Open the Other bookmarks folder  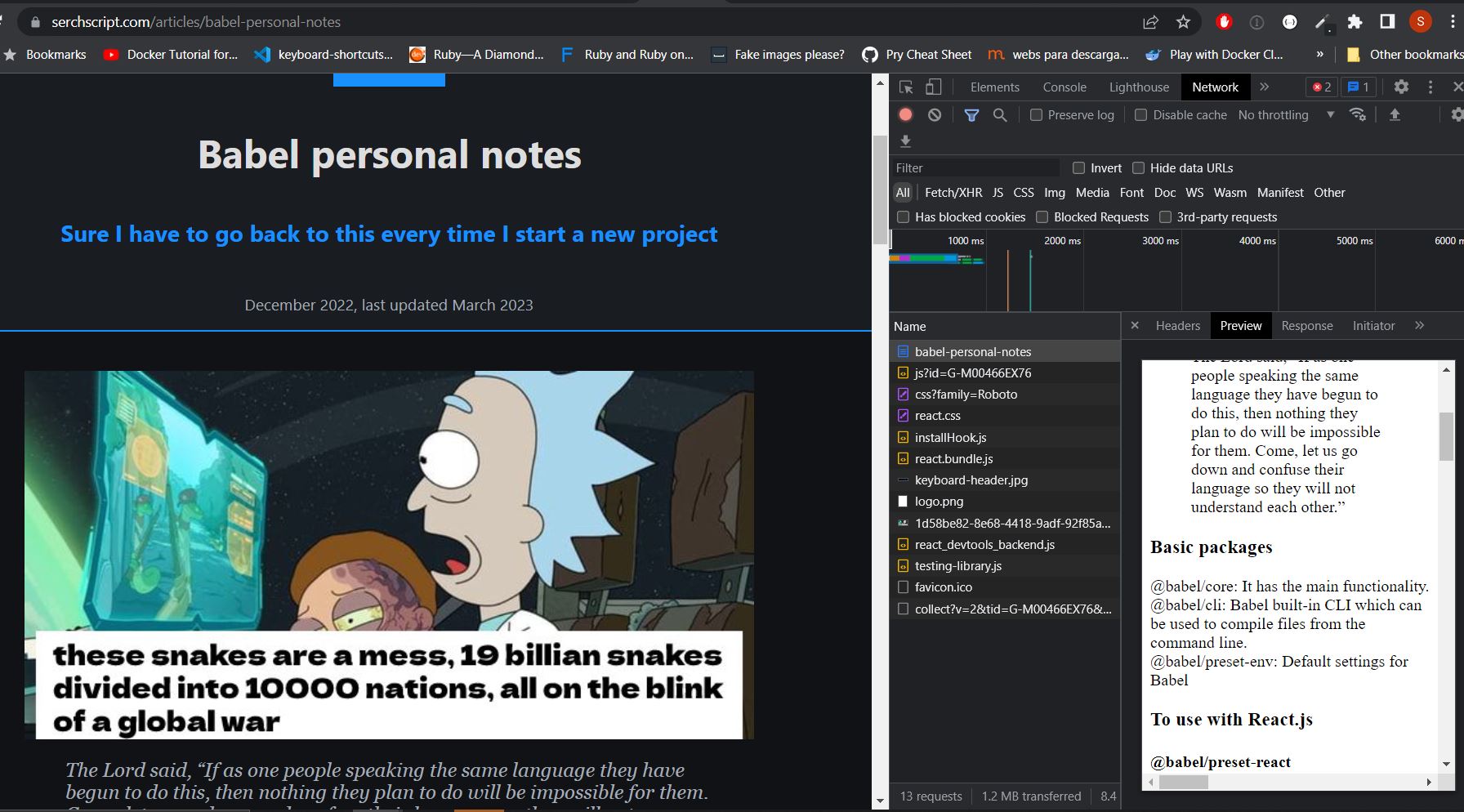pos(1404,55)
